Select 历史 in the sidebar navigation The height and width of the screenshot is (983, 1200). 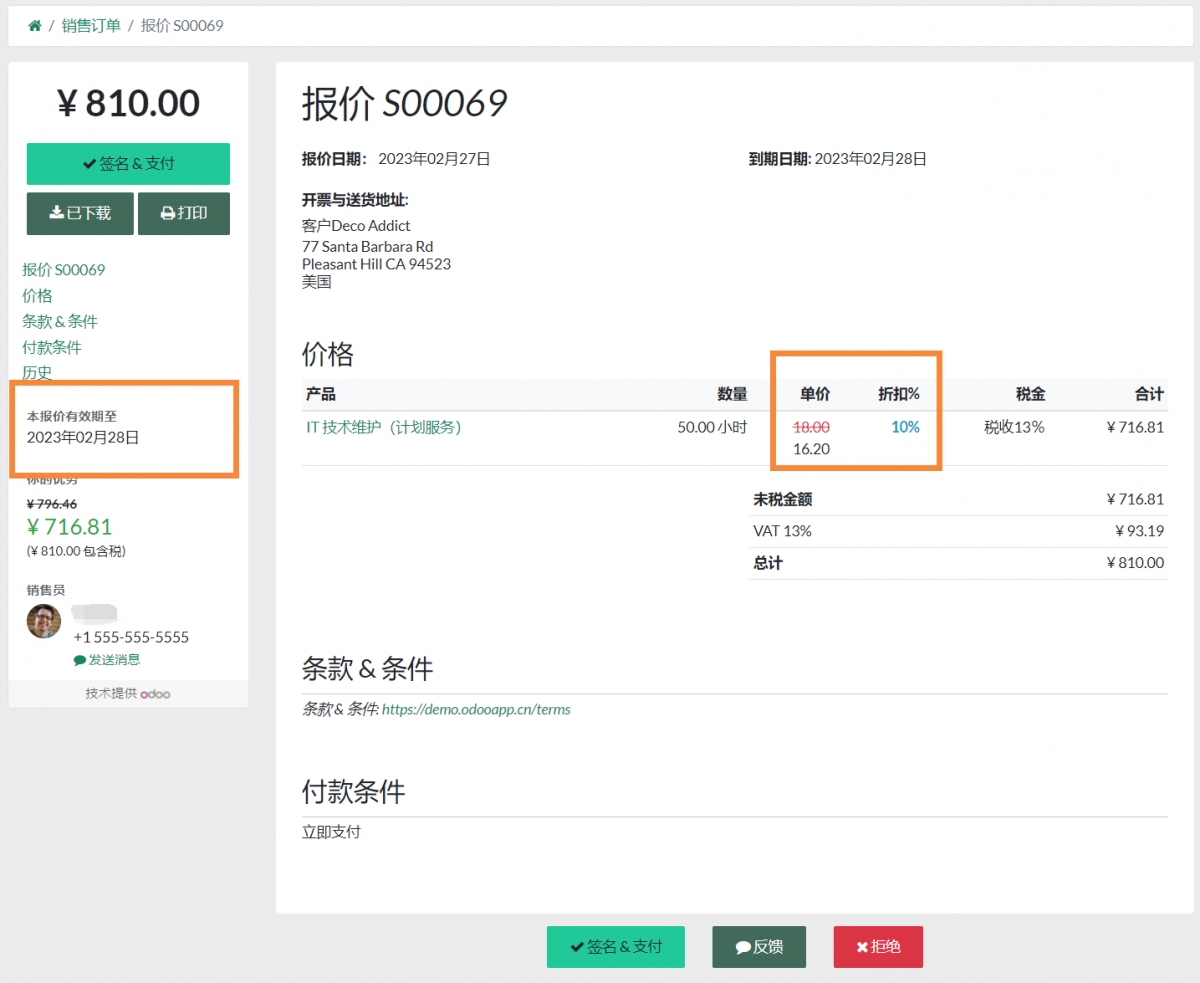pos(37,372)
